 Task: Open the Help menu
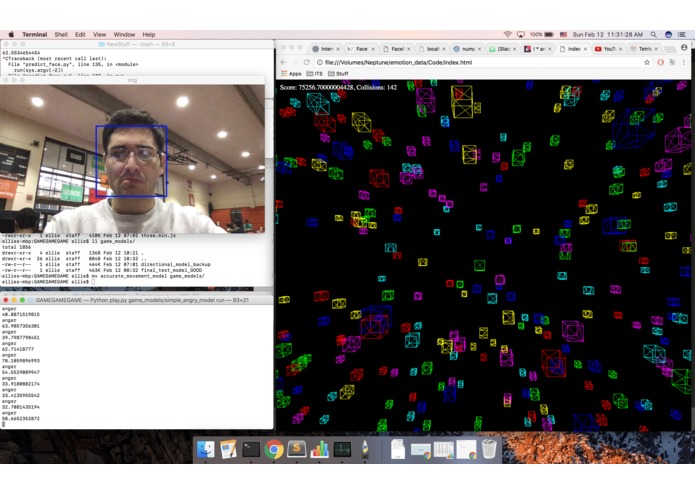tap(149, 35)
